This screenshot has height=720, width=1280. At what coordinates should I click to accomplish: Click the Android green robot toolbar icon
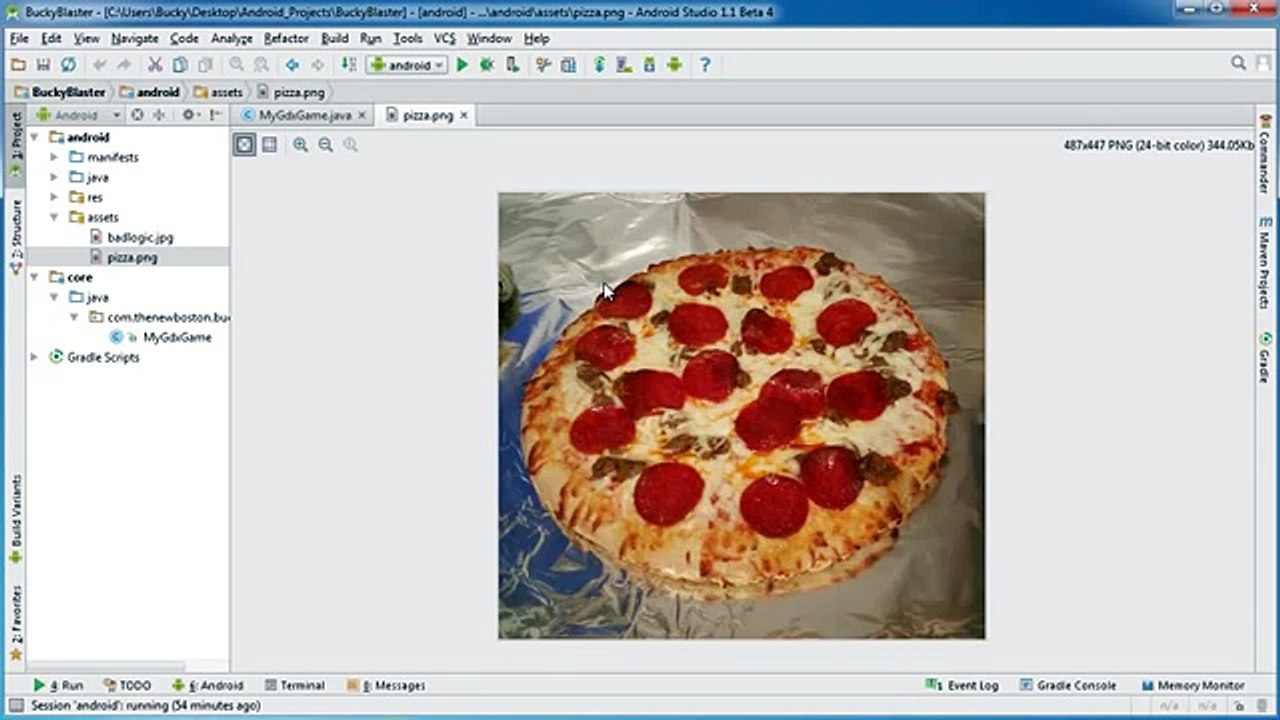pos(674,65)
